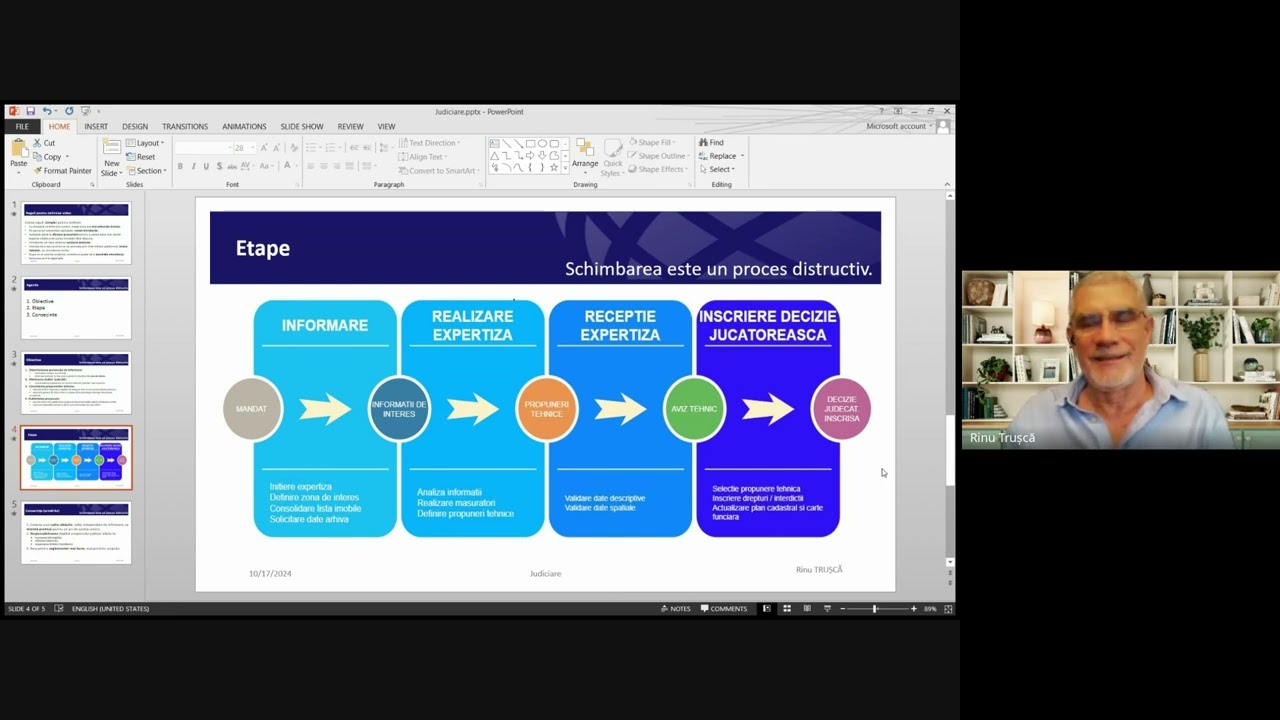
Task: Collapse the ribbon with the chevron
Action: point(947,185)
